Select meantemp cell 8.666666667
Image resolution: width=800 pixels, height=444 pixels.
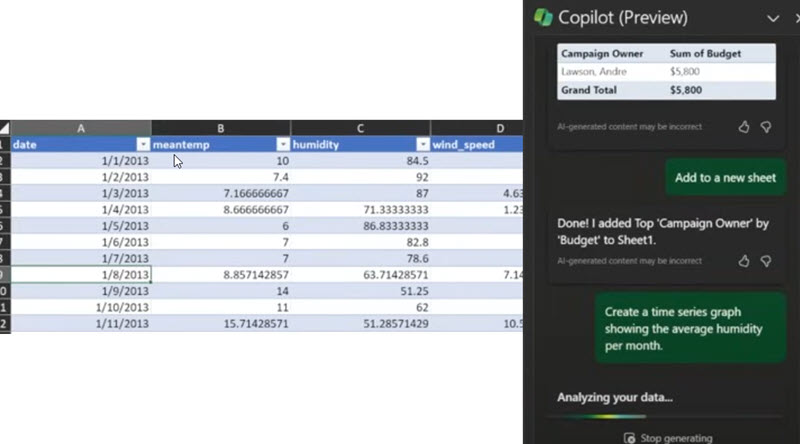coord(221,210)
